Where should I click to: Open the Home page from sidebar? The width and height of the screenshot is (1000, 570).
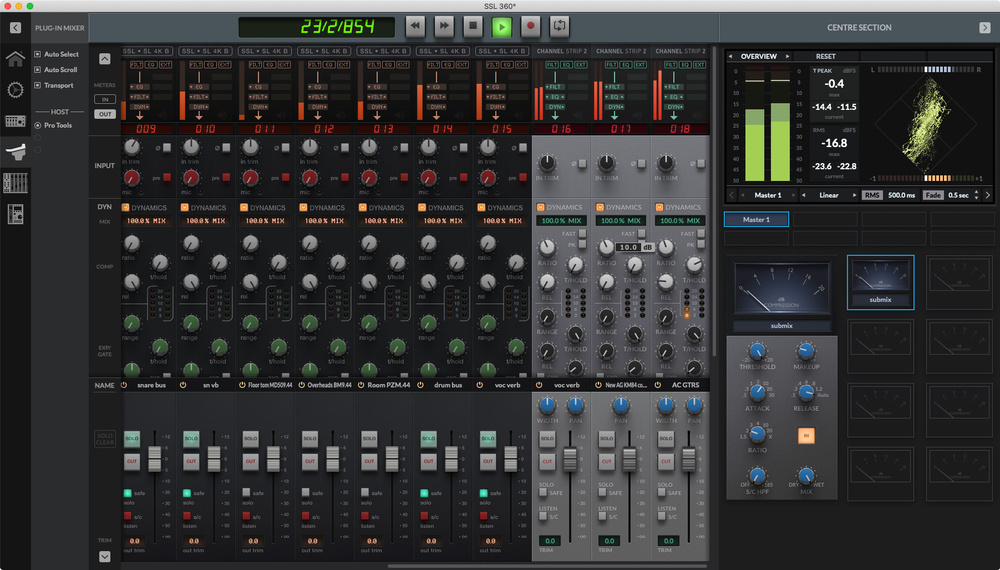click(x=15, y=59)
